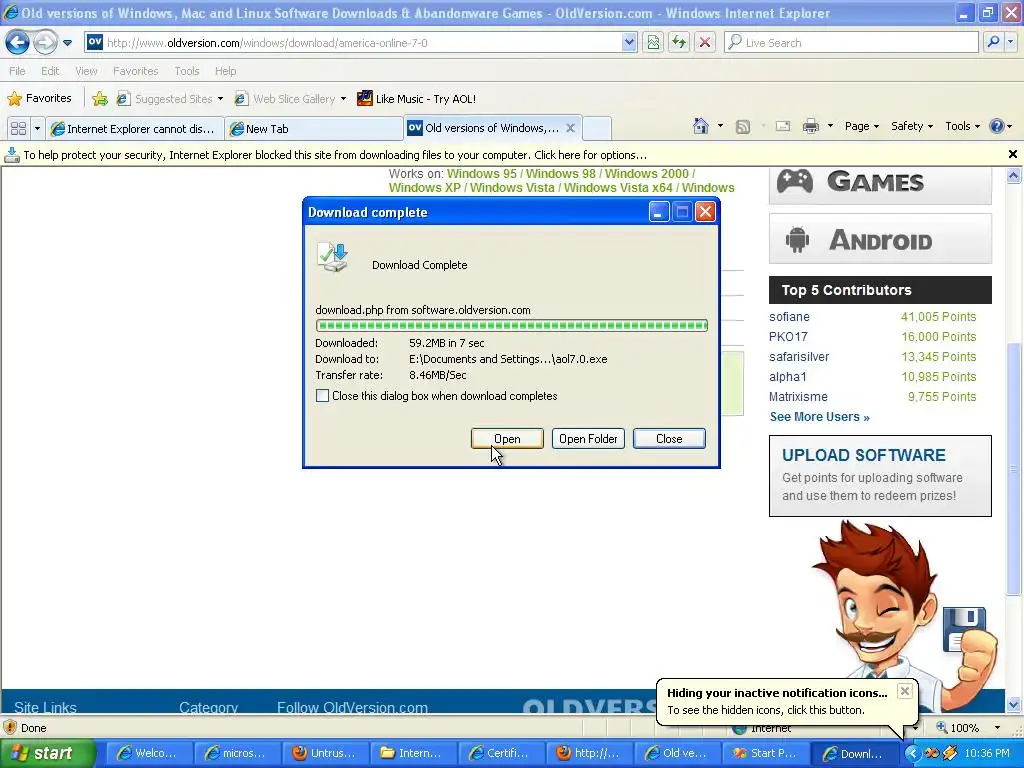
Task: Open a blank new tab button
Action: coord(596,129)
